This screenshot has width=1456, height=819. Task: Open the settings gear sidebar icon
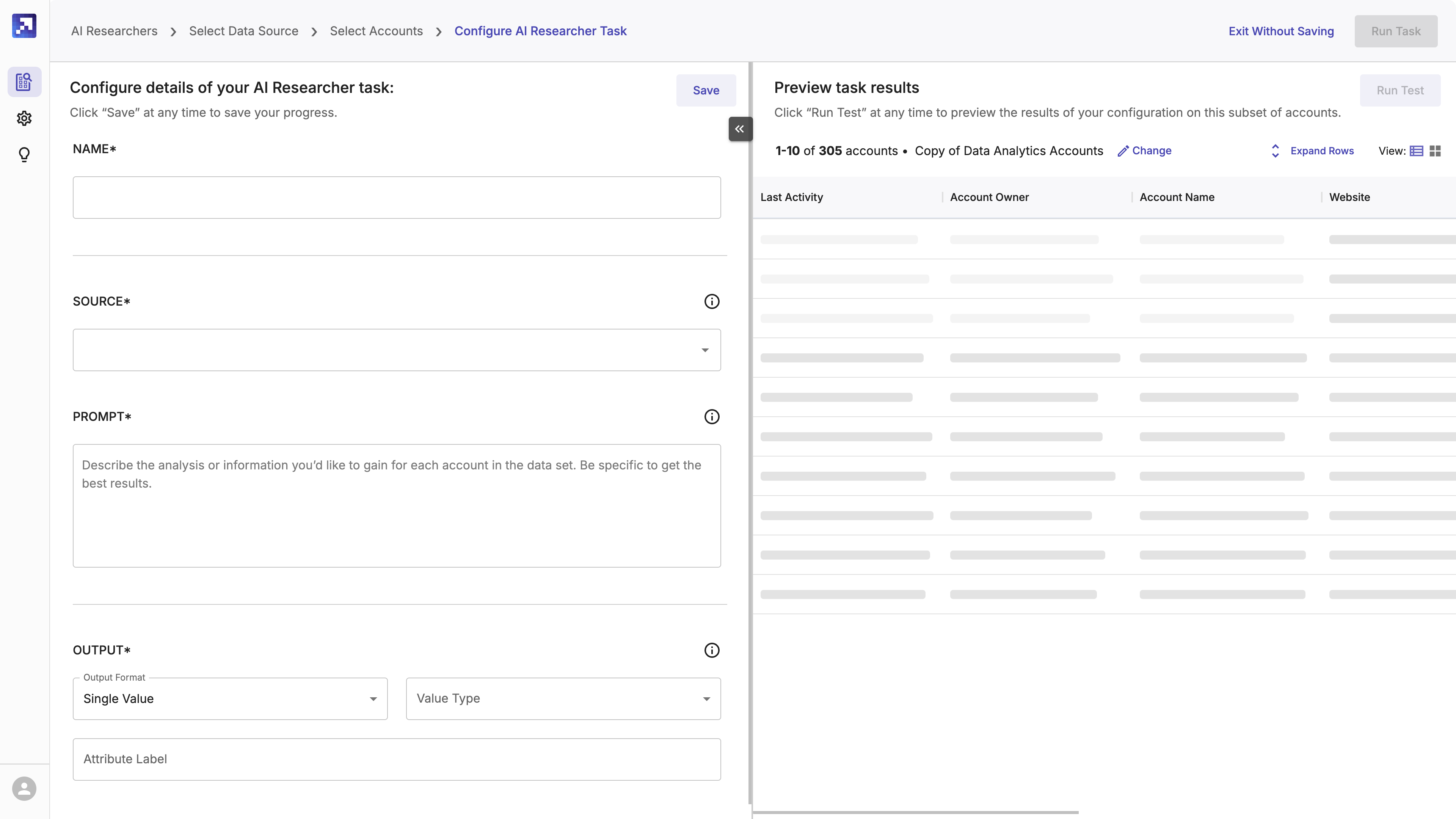point(24,118)
